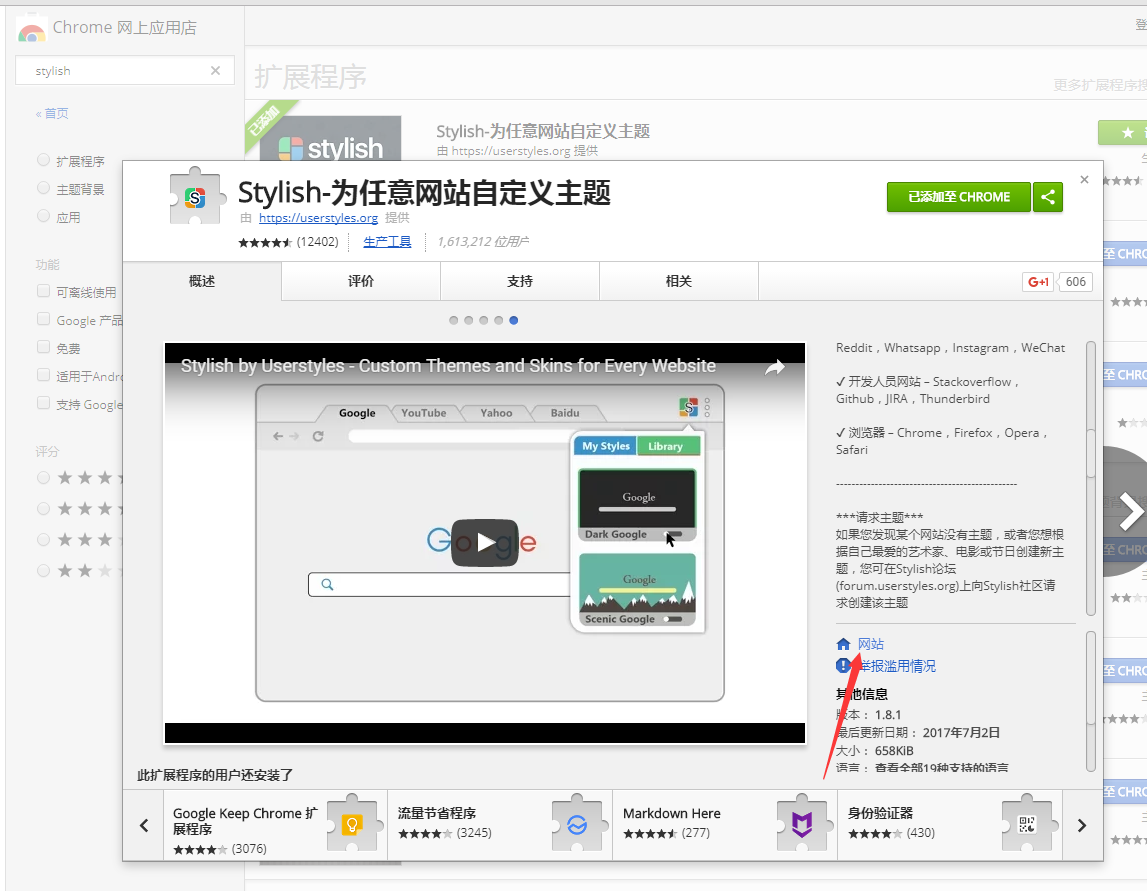Click the report abuse exclamation icon
1147x891 pixels.
coord(843,666)
